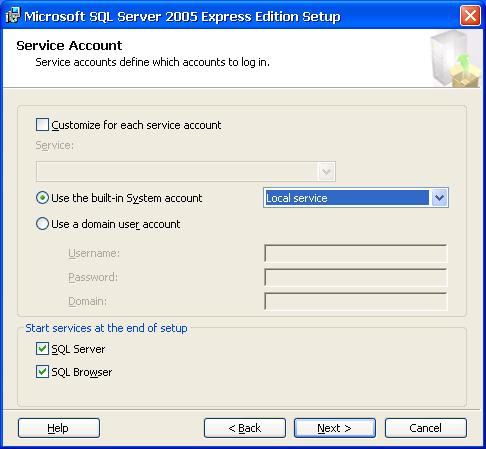This screenshot has width=486, height=449.
Task: Open the Local service dropdown arrow
Action: 439,198
